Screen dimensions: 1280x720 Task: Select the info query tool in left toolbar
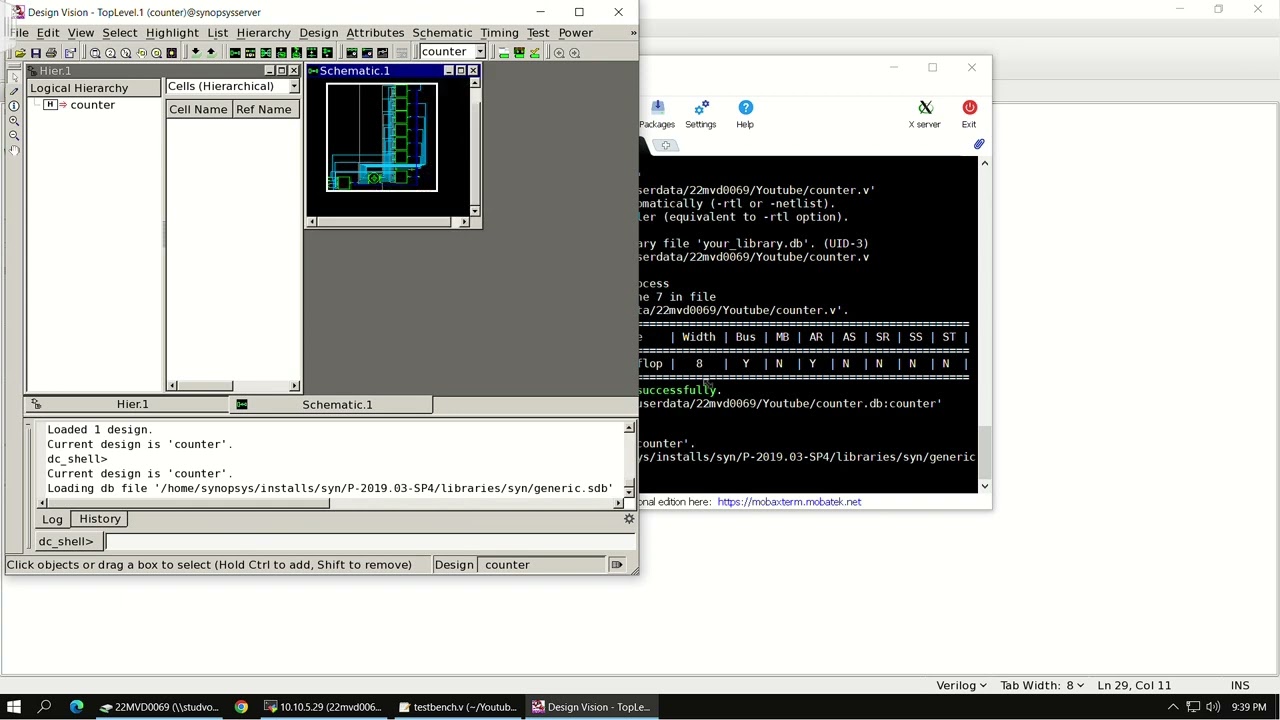pos(14,105)
